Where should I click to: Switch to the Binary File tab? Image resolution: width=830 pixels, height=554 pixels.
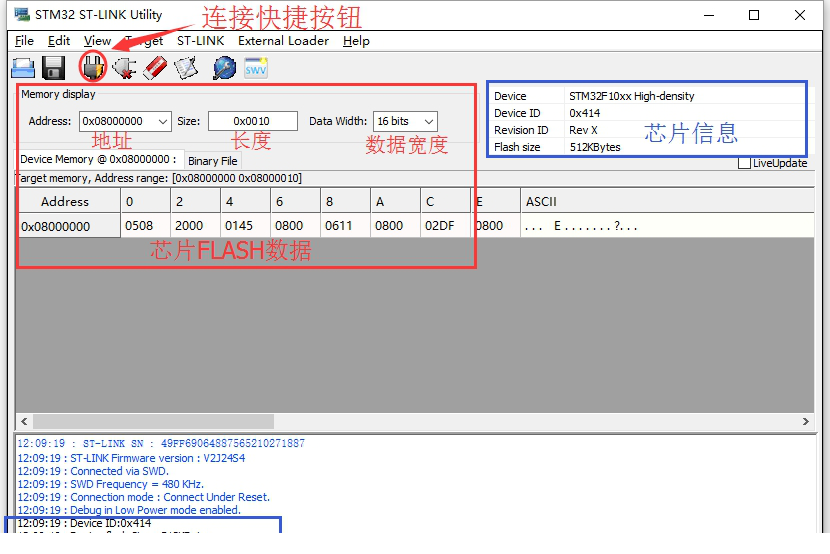(x=213, y=161)
